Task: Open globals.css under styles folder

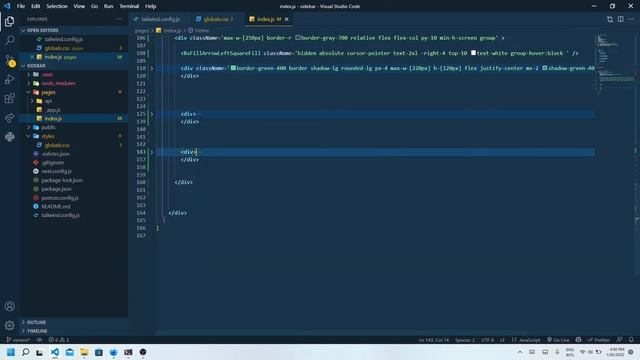Action: tap(57, 145)
